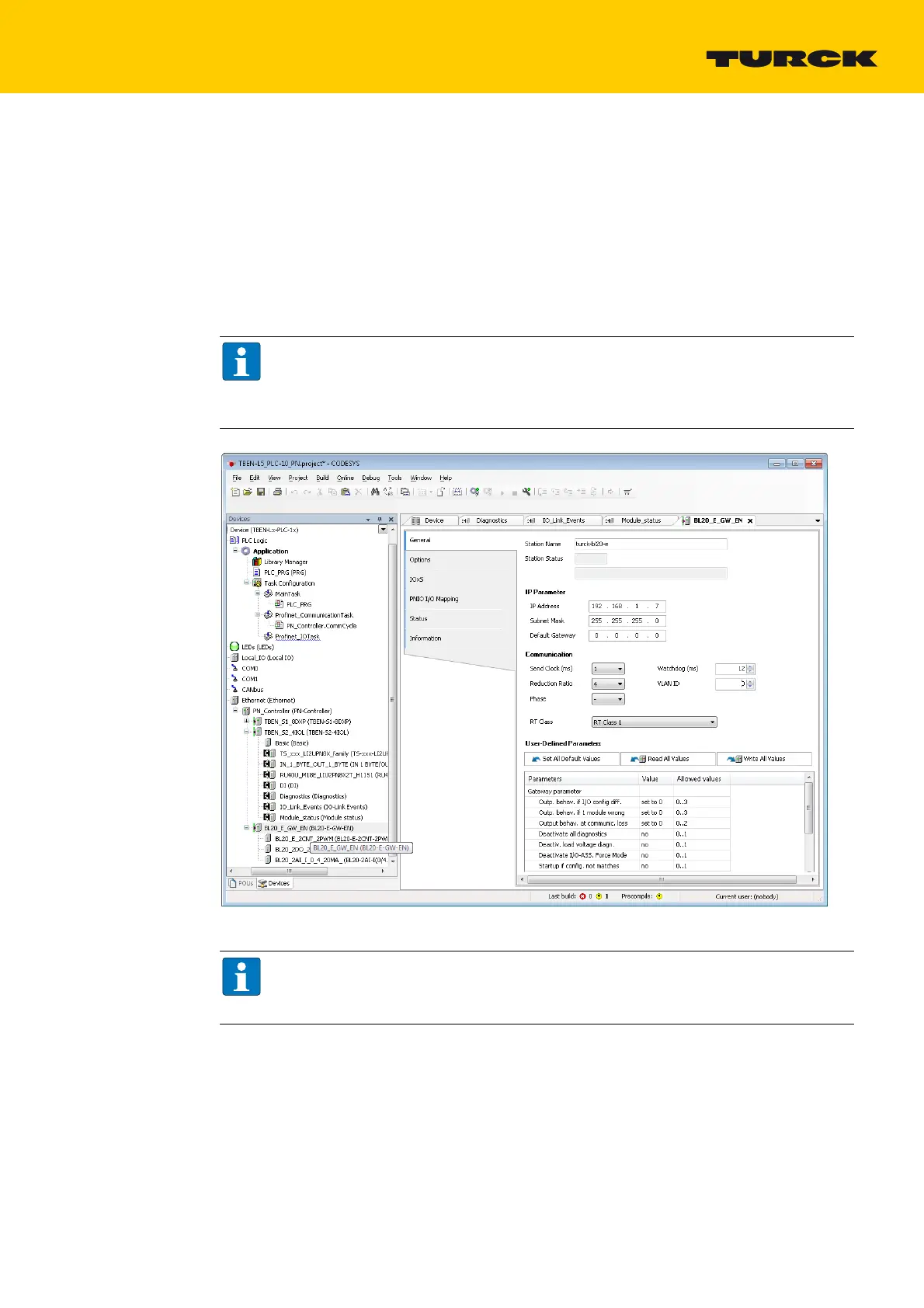Image resolution: width=924 pixels, height=1308 pixels.
Task: Click the Precompile status icon
Action: pyautogui.click(x=659, y=896)
